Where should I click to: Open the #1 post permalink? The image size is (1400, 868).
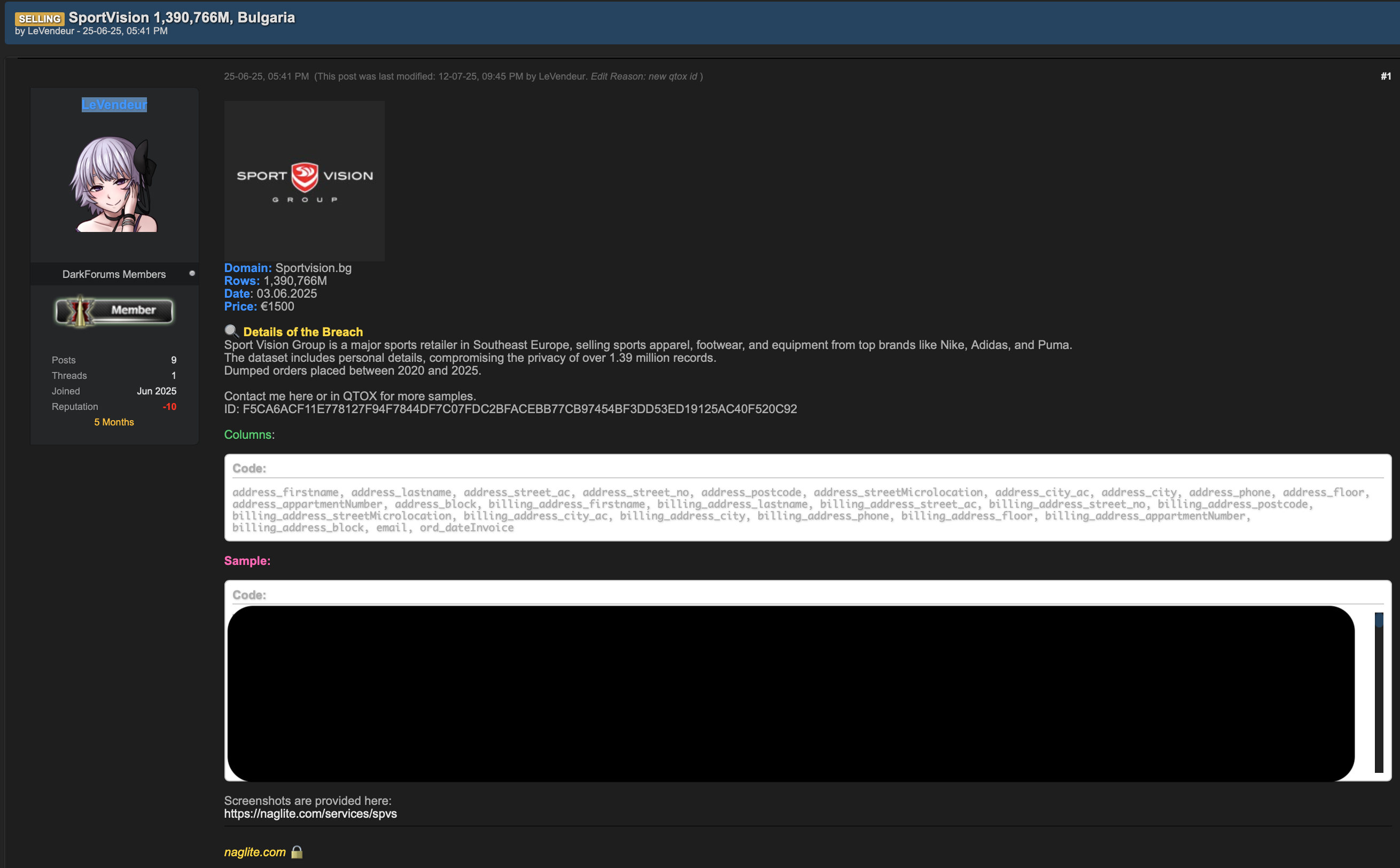(x=1386, y=76)
